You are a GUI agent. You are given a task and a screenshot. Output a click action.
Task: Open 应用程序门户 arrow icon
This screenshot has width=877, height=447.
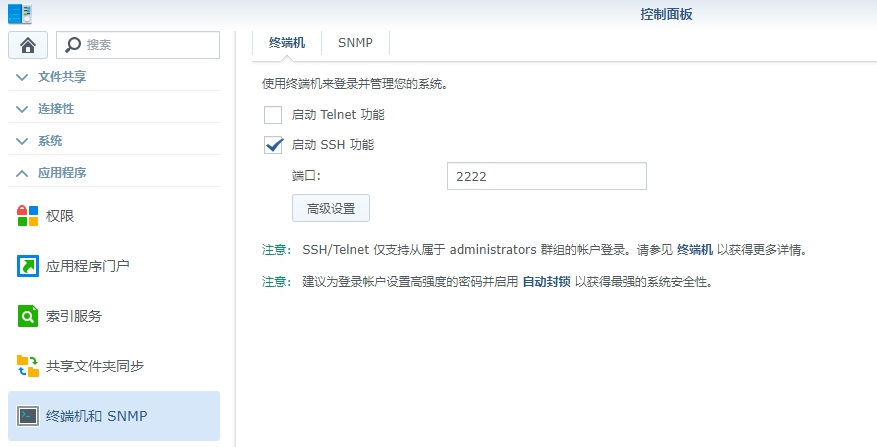(28, 266)
